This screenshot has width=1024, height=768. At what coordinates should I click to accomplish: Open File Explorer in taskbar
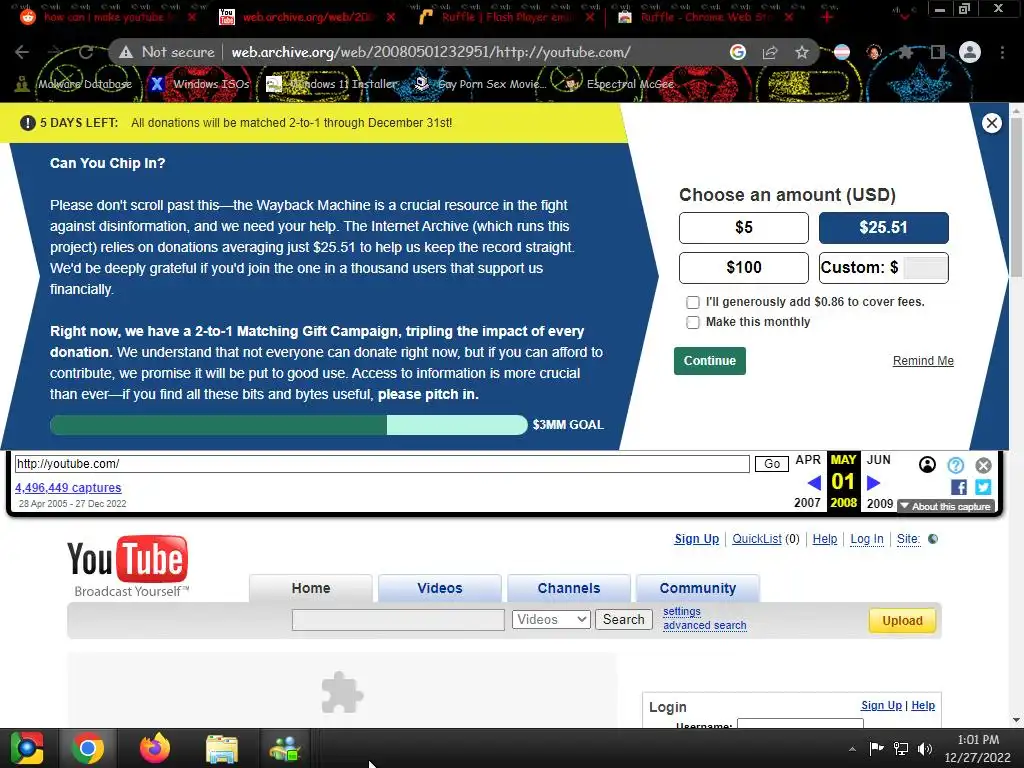tap(221, 748)
